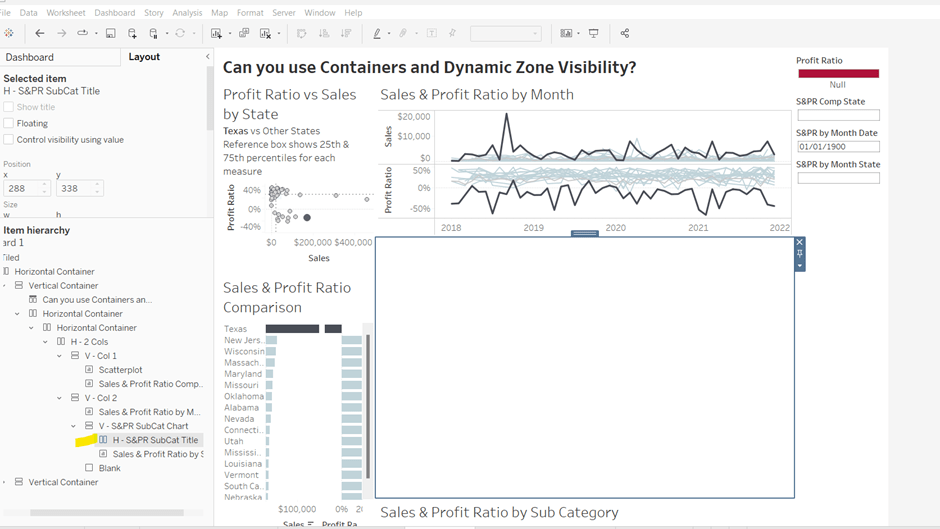Viewport: 940px width, 529px height.
Task: Click the Share icon in toolbar
Action: [x=625, y=33]
